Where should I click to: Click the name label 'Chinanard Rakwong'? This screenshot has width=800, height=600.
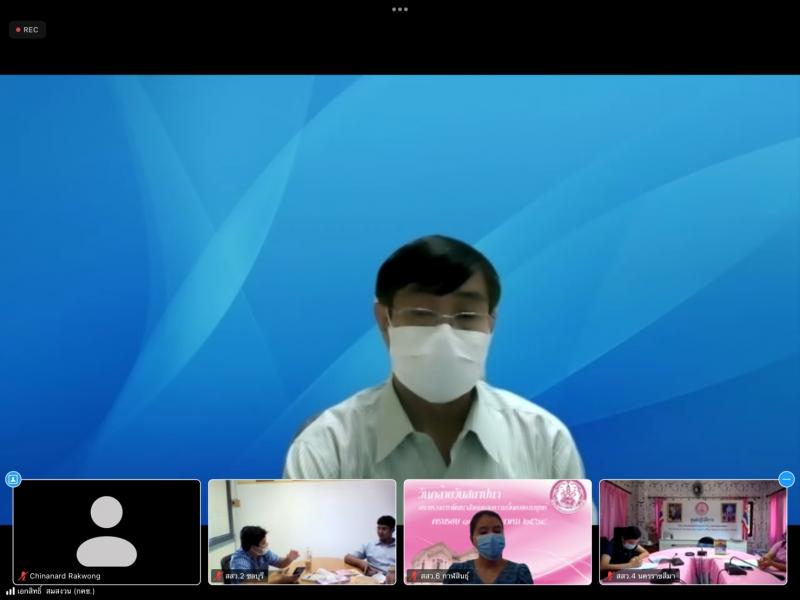coord(65,576)
